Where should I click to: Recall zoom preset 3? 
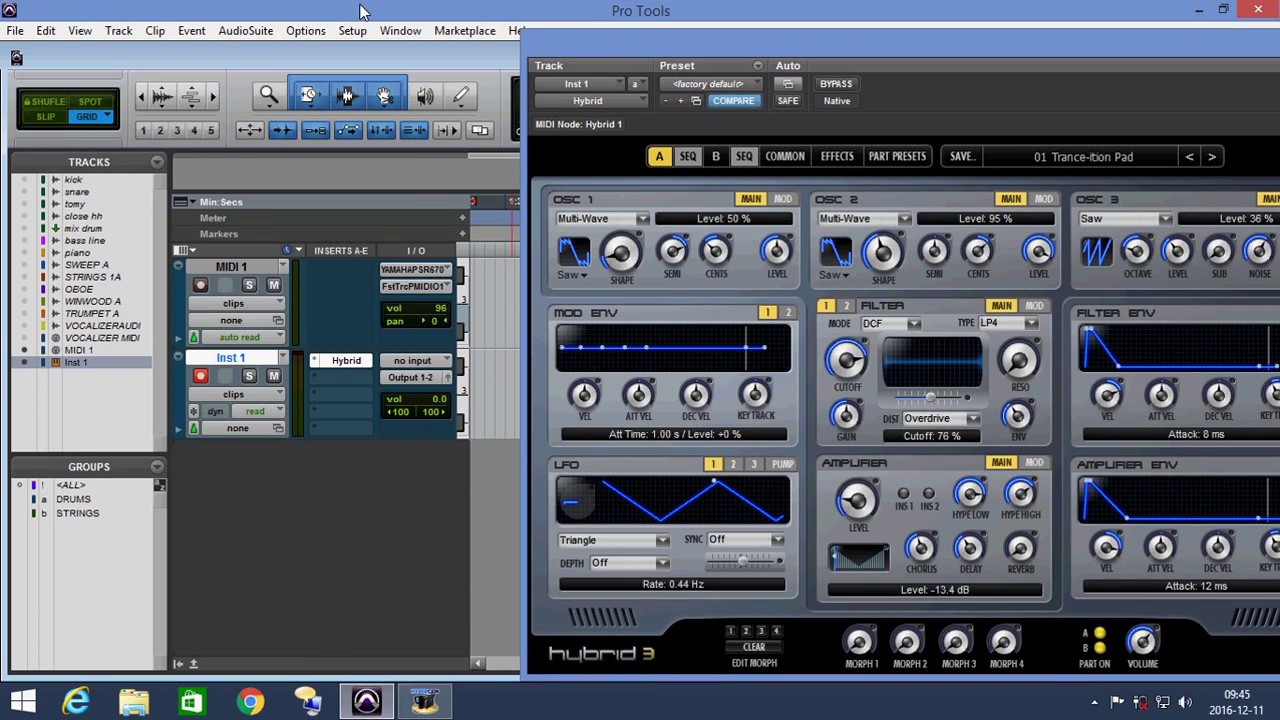point(177,130)
